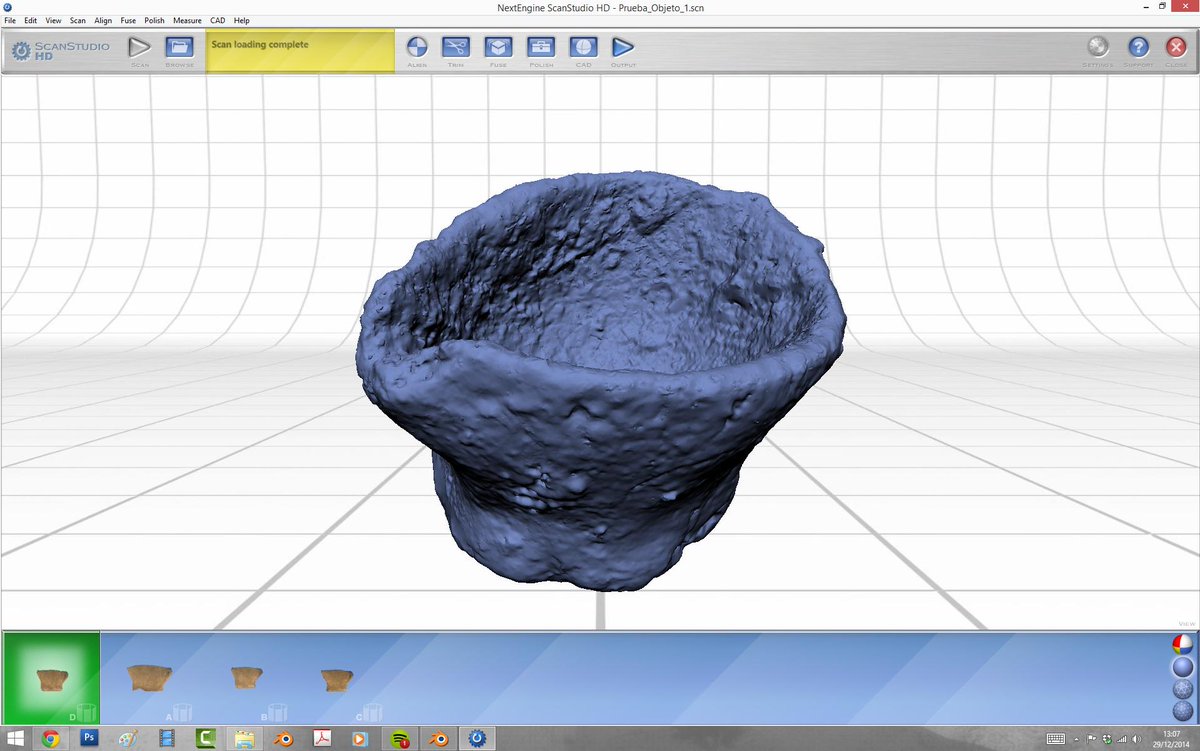This screenshot has height=751, width=1200.
Task: Open Action Center flag icon
Action: (1093, 739)
